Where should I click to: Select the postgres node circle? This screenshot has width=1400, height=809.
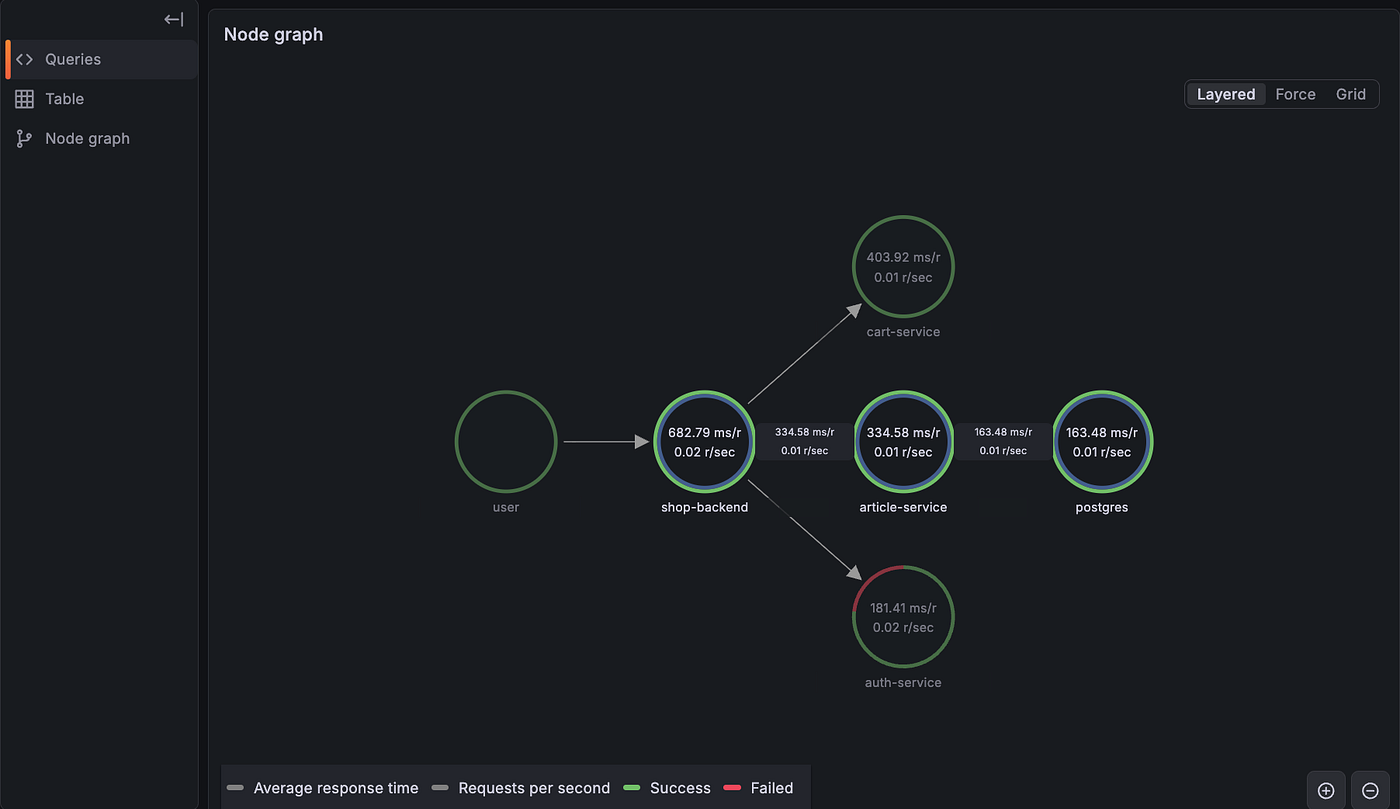1102,441
